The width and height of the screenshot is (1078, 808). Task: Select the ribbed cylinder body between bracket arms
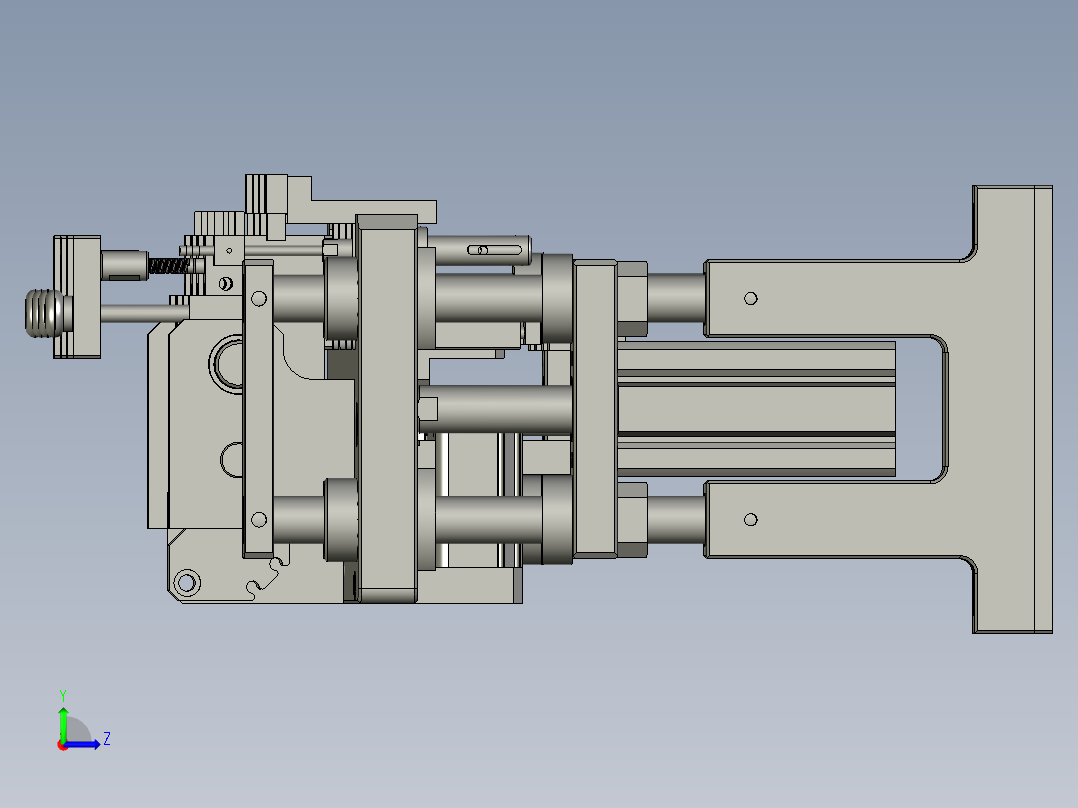tap(756, 409)
